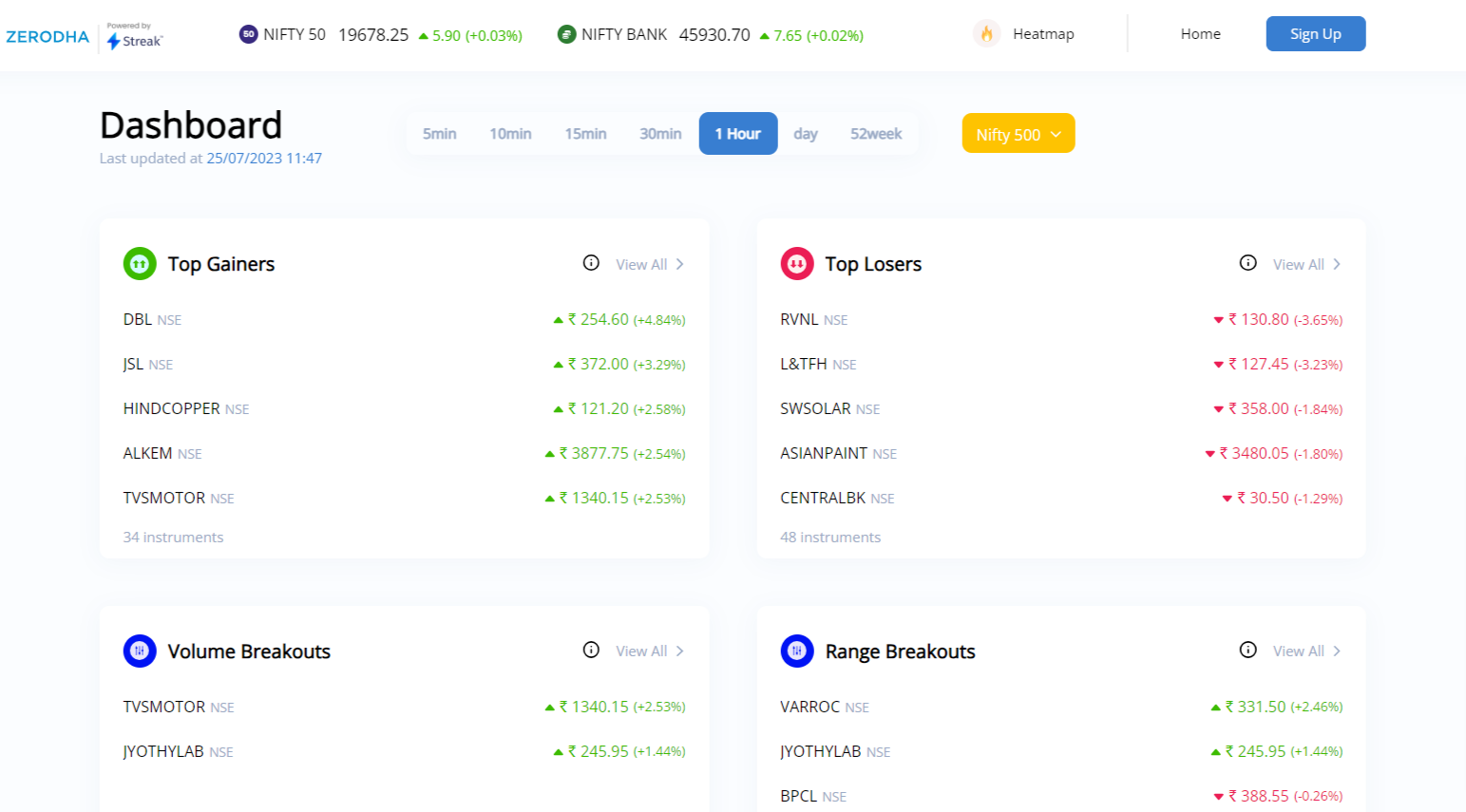The width and height of the screenshot is (1466, 812).
Task: Open Heatmap via the flame icon
Action: click(987, 34)
